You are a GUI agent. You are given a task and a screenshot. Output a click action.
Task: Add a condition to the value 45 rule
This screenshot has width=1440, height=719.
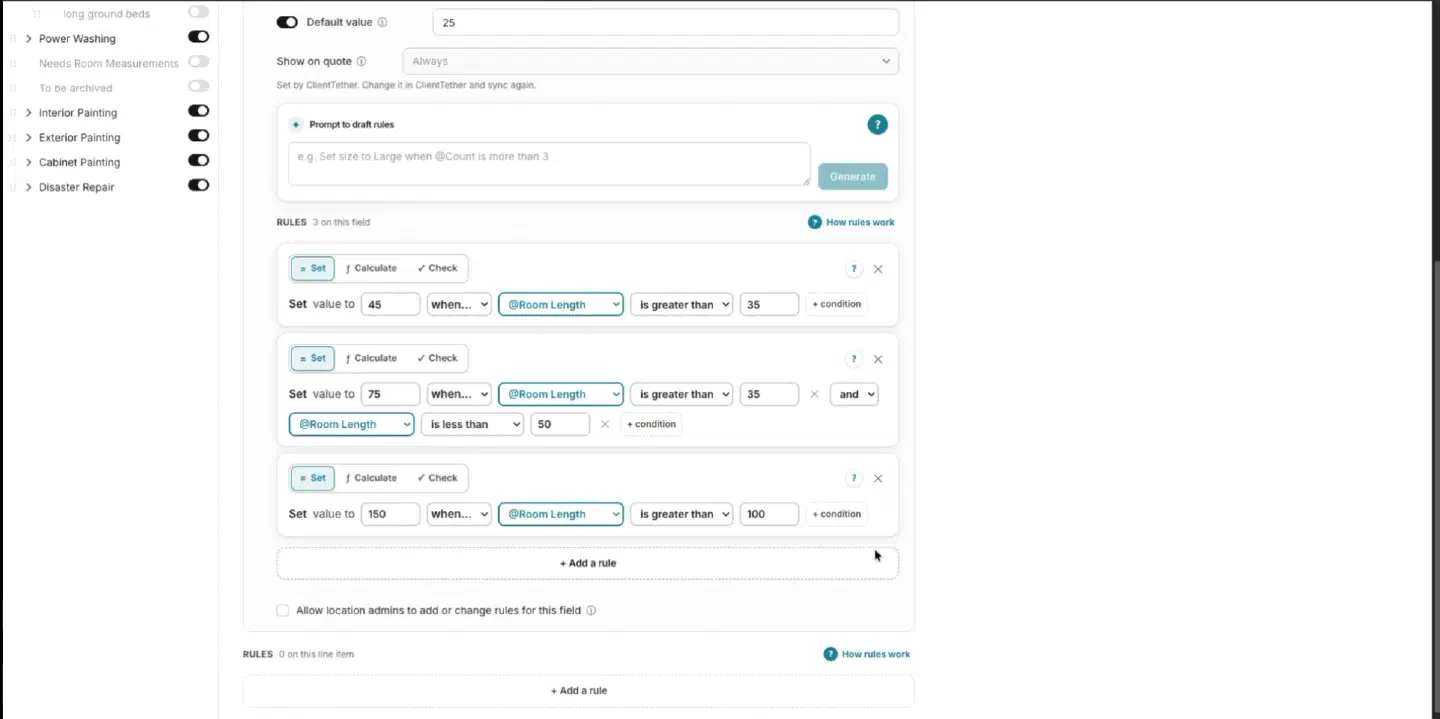point(836,304)
